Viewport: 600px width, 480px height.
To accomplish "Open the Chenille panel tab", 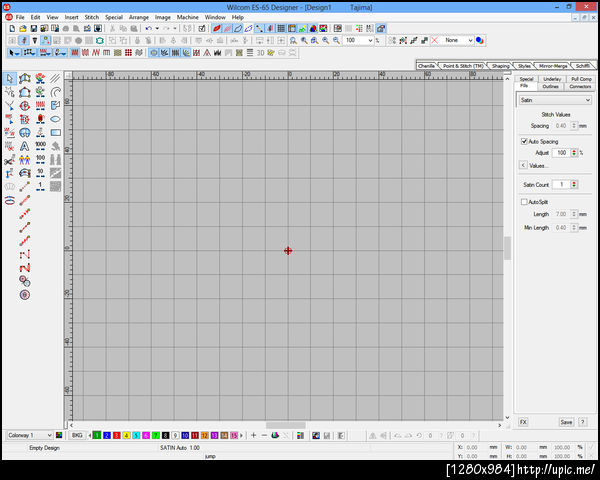I will pos(426,66).
